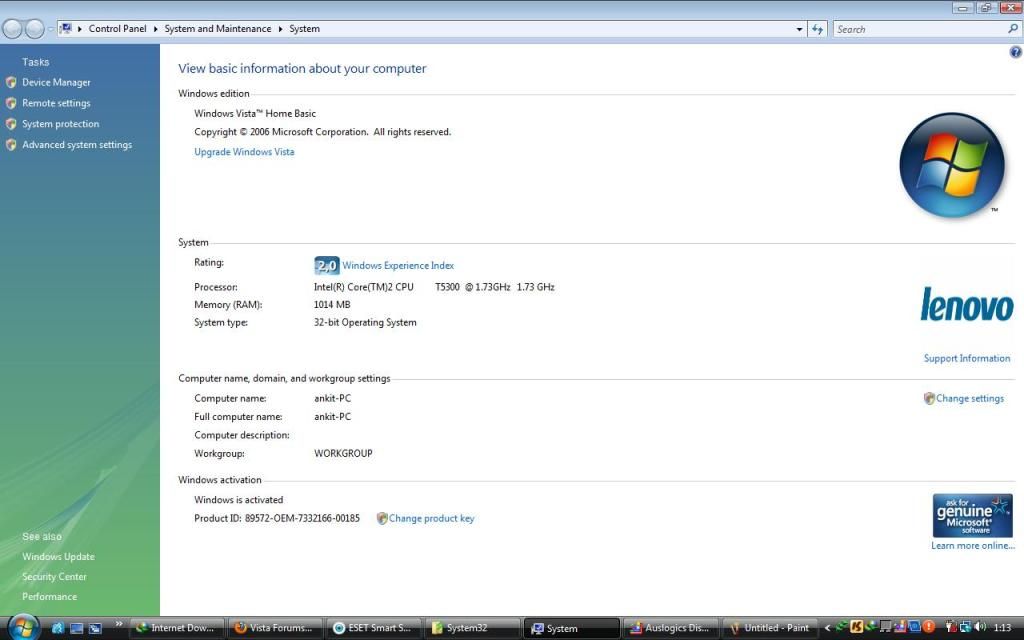The image size is (1024, 640).
Task: Open Device Manager from Tasks
Action: click(x=56, y=82)
